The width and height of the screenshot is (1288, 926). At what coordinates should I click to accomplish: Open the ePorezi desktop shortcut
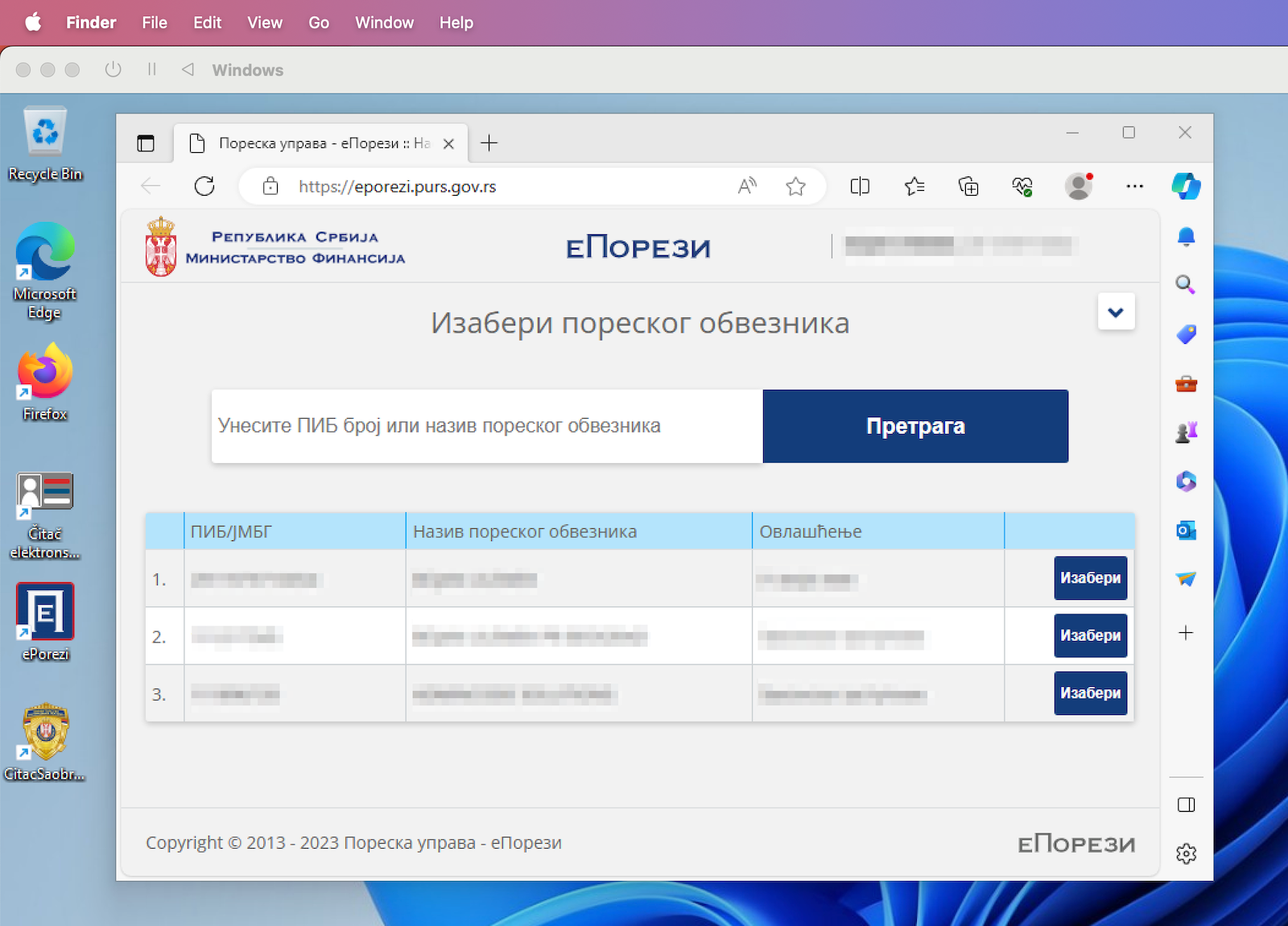(45, 622)
